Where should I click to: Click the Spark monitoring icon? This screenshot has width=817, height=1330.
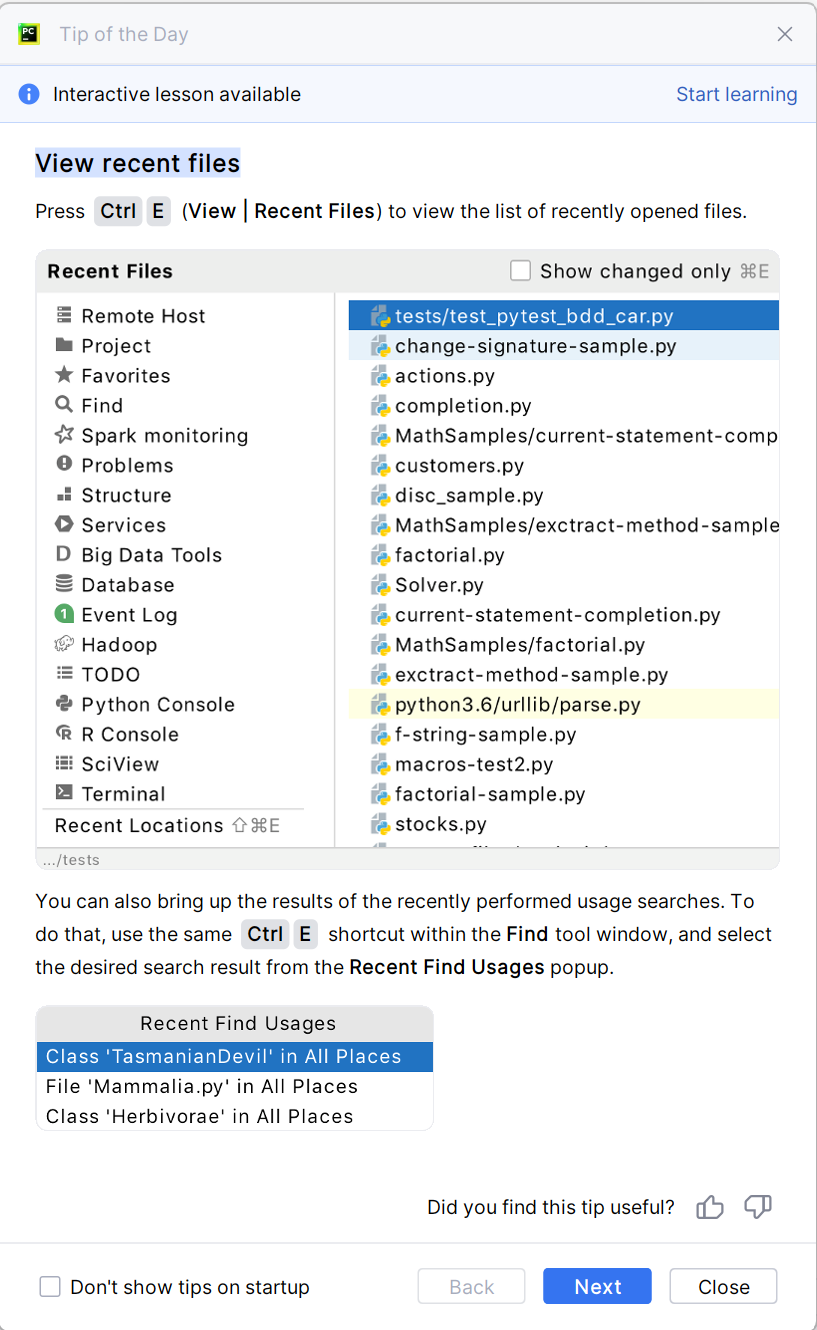(x=64, y=435)
